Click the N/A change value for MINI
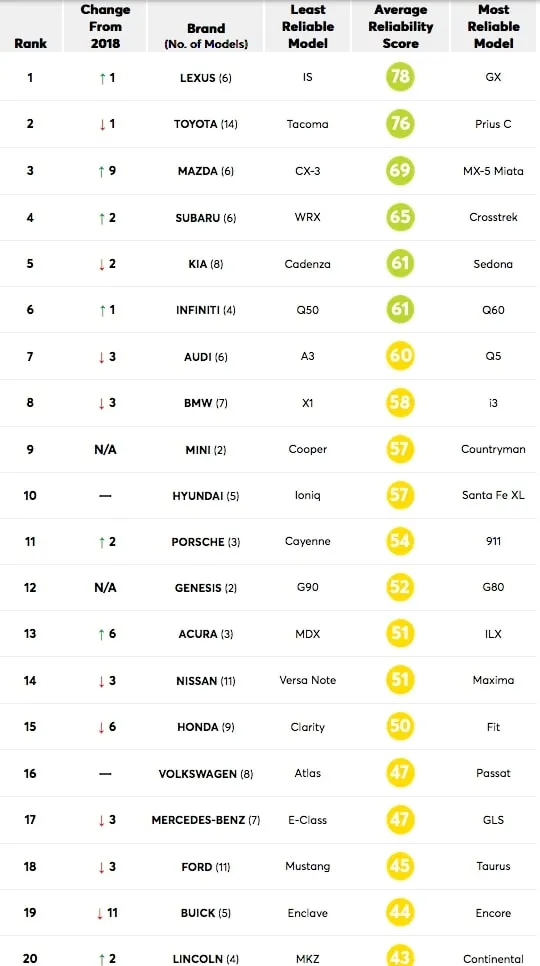Image resolution: width=540 pixels, height=966 pixels. pyautogui.click(x=105, y=450)
